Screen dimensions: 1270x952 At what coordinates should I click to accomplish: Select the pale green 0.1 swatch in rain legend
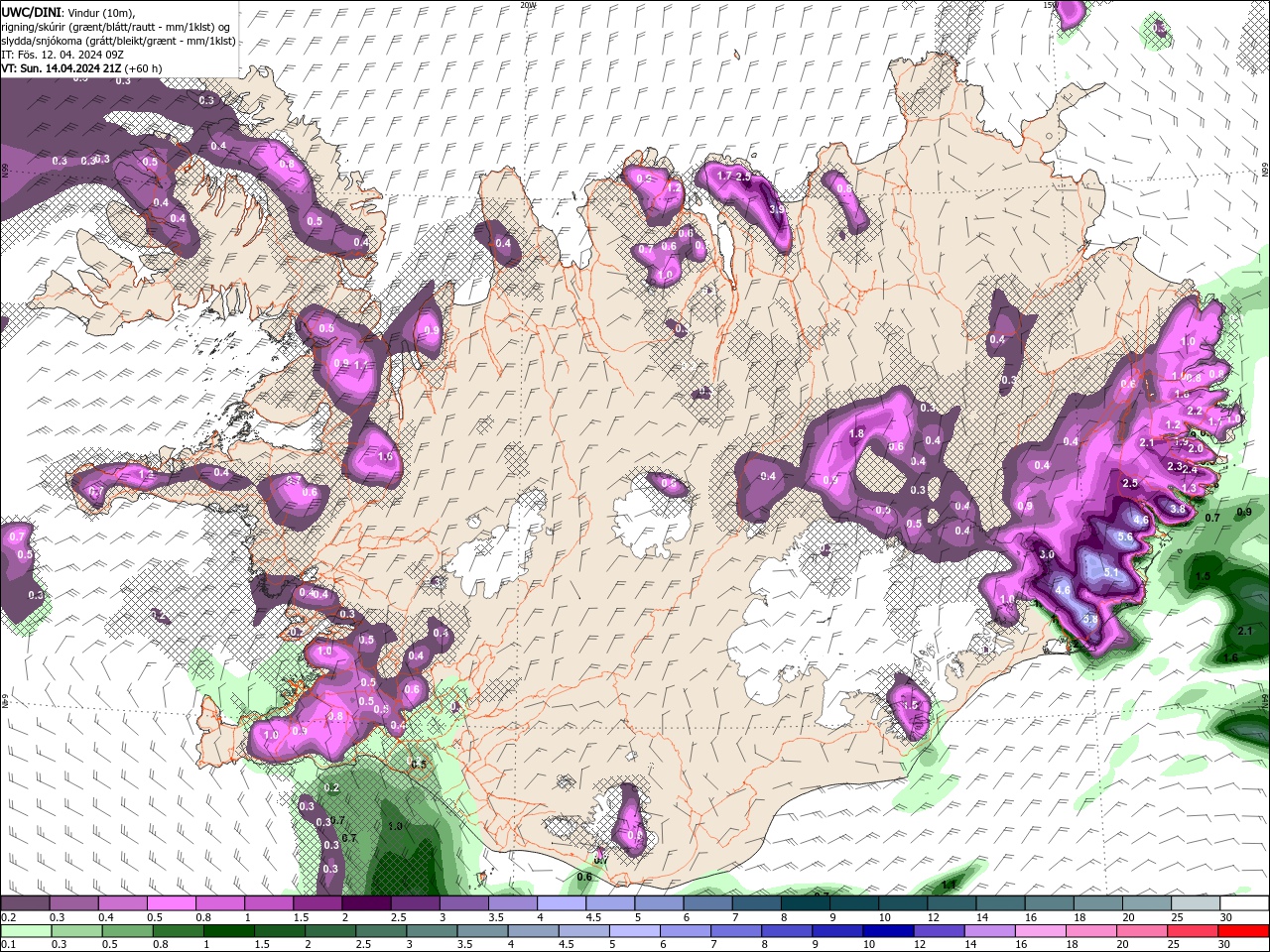click(x=26, y=931)
